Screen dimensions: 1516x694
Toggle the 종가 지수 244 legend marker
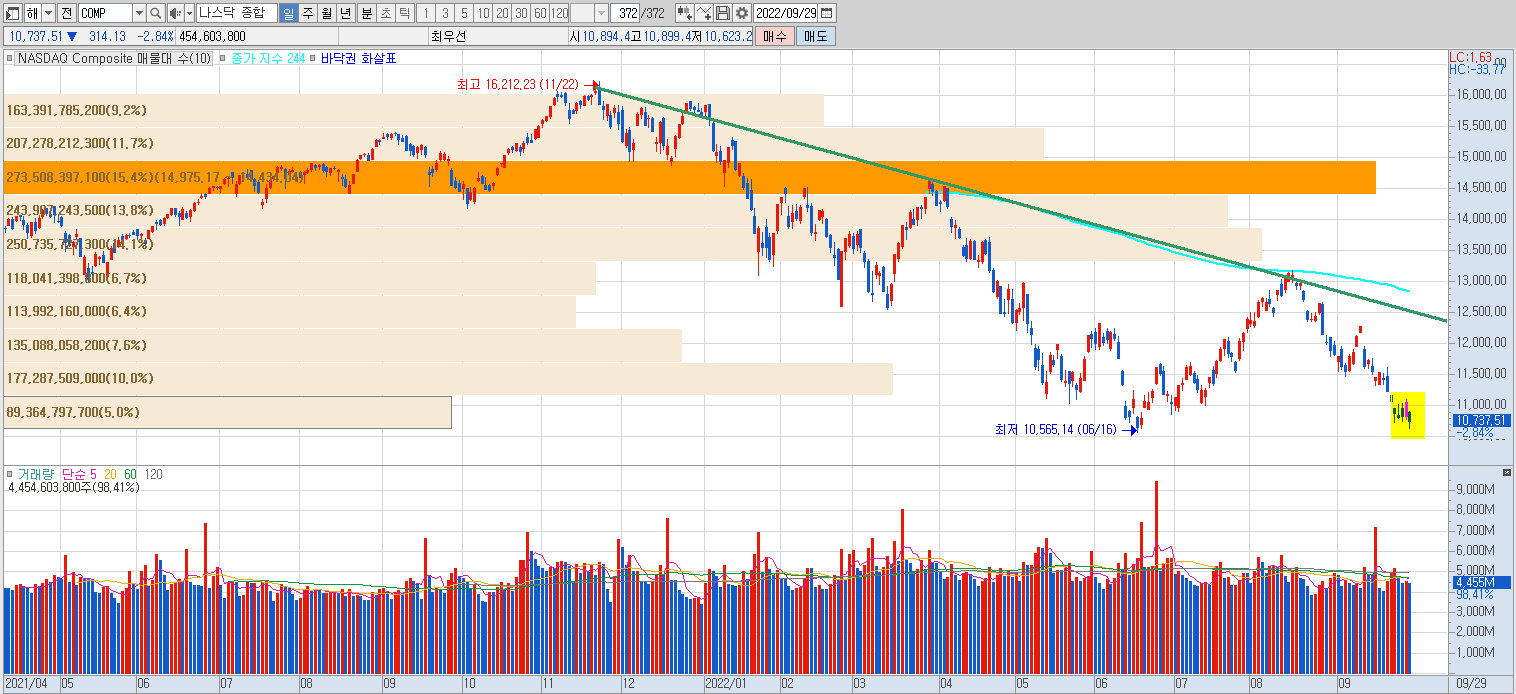[x=223, y=59]
